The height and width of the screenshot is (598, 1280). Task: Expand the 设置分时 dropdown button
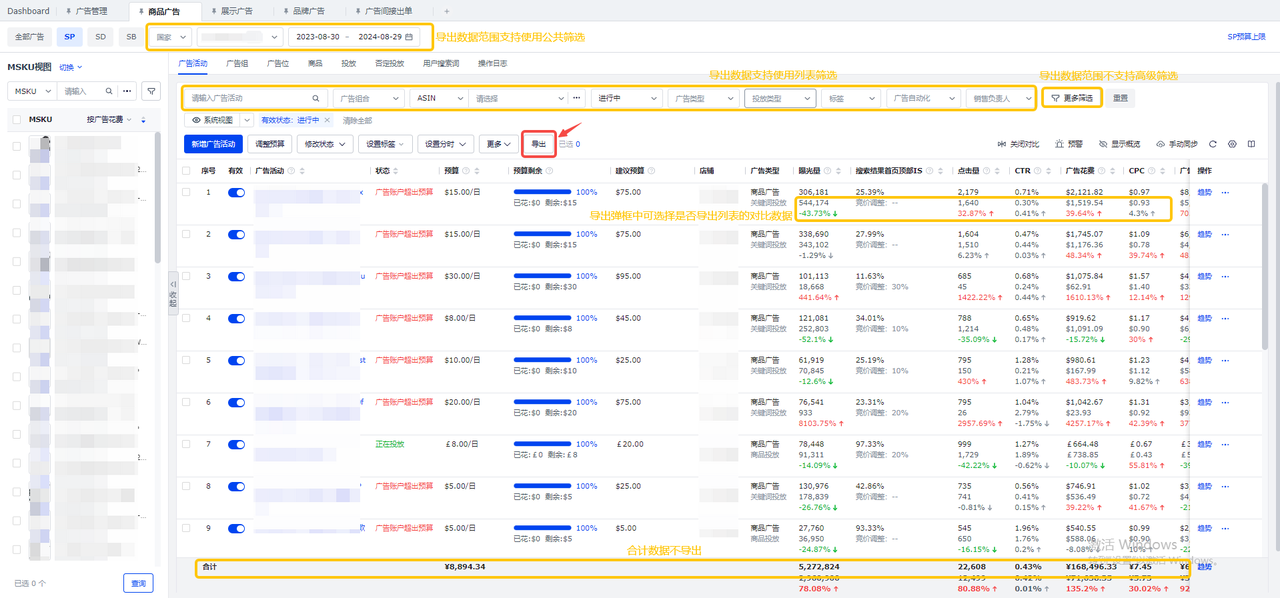pos(444,144)
